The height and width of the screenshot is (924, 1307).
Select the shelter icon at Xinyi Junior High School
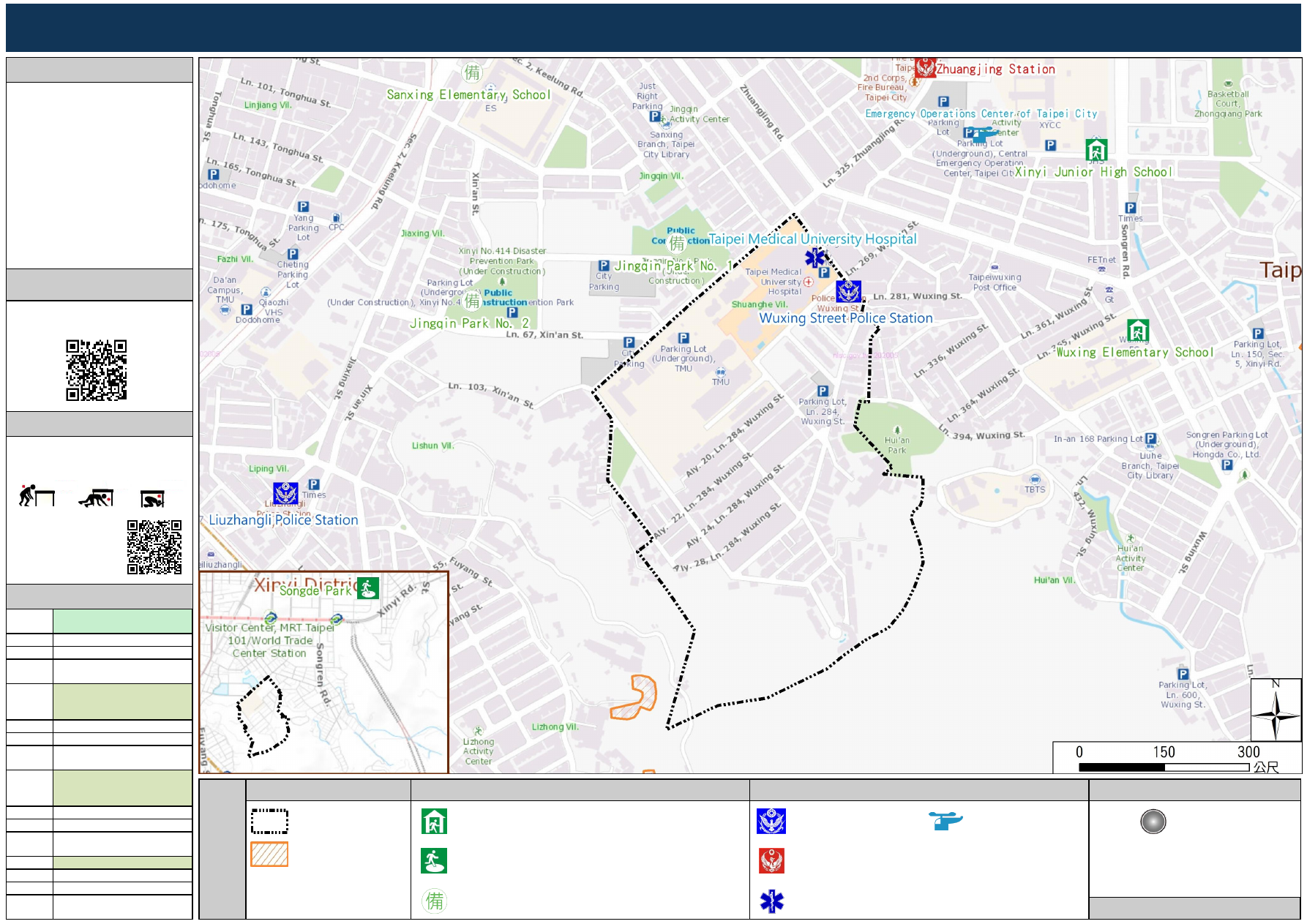tap(1096, 149)
